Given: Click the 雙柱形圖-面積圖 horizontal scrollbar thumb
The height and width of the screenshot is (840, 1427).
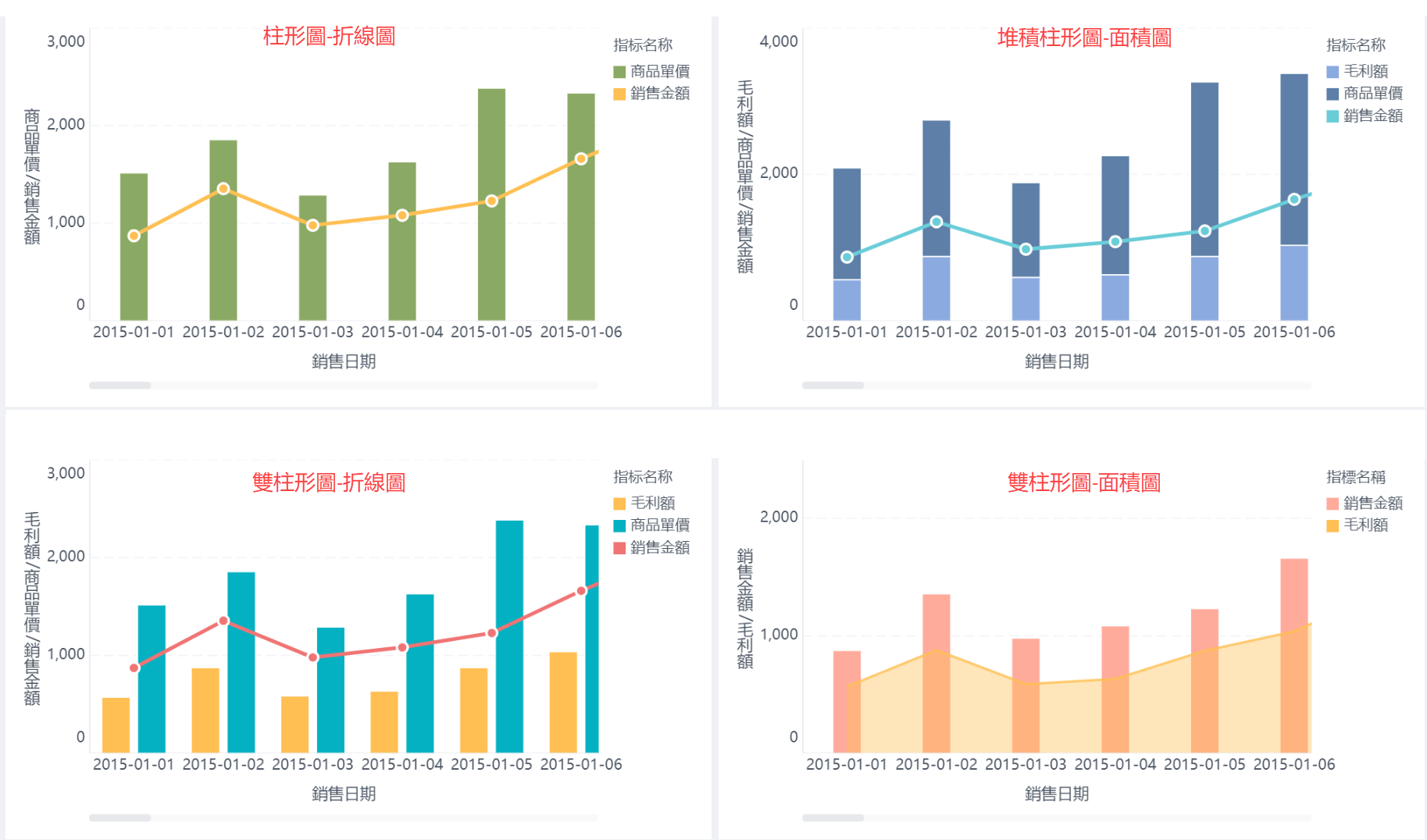Looking at the screenshot, I should [x=833, y=818].
